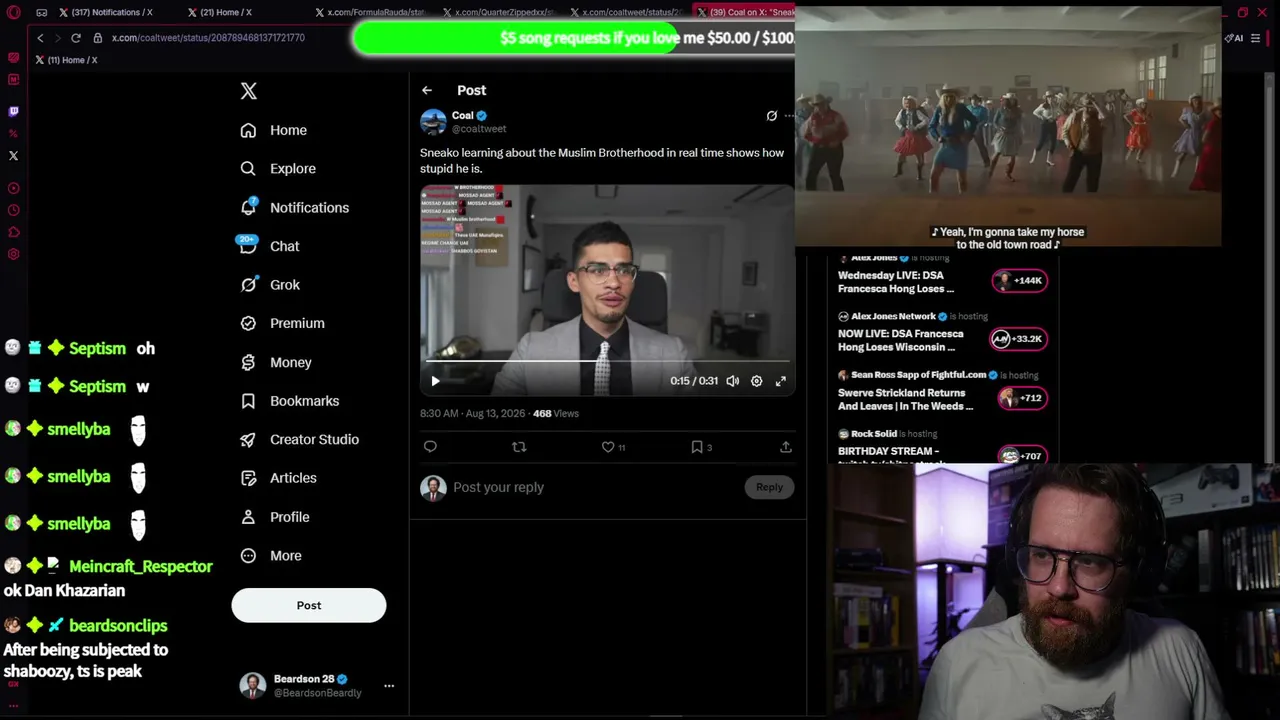1280x720 pixels.
Task: Open the +144K Alex Jones live stream
Action: point(1019,280)
